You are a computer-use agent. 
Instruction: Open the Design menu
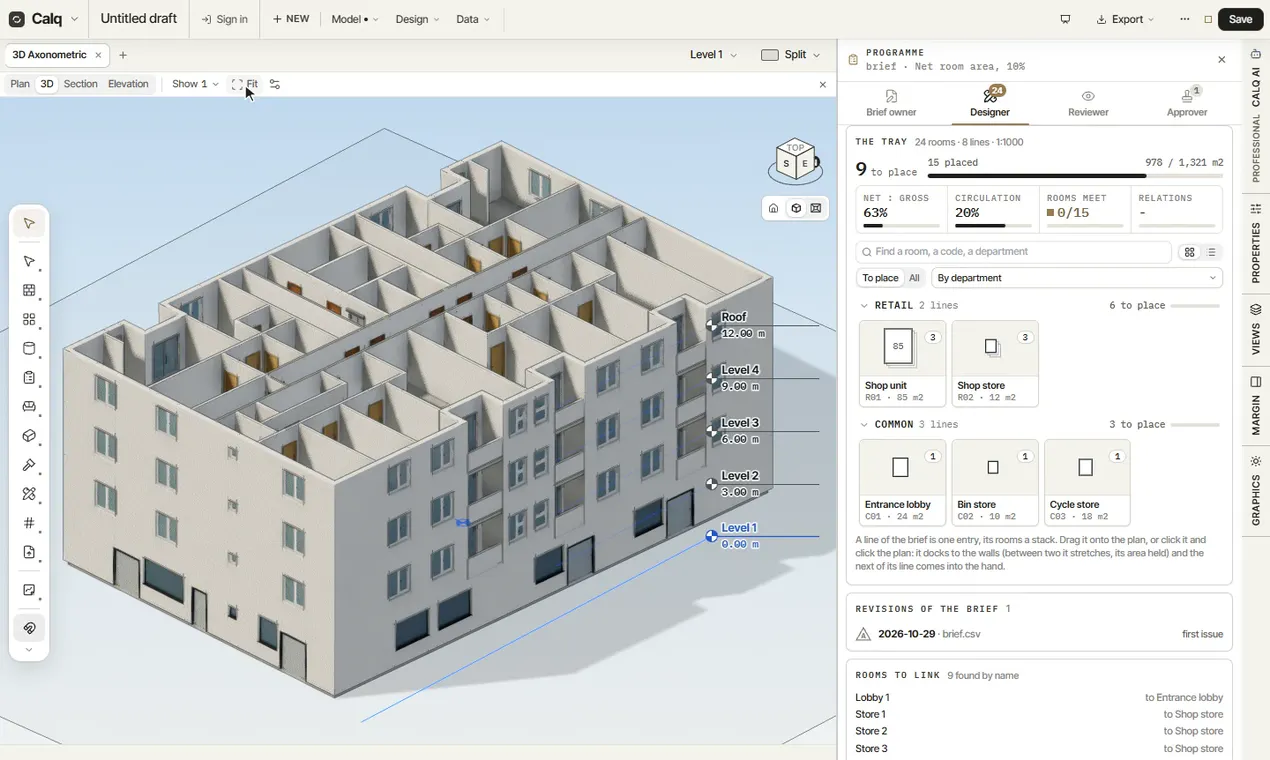coord(418,19)
